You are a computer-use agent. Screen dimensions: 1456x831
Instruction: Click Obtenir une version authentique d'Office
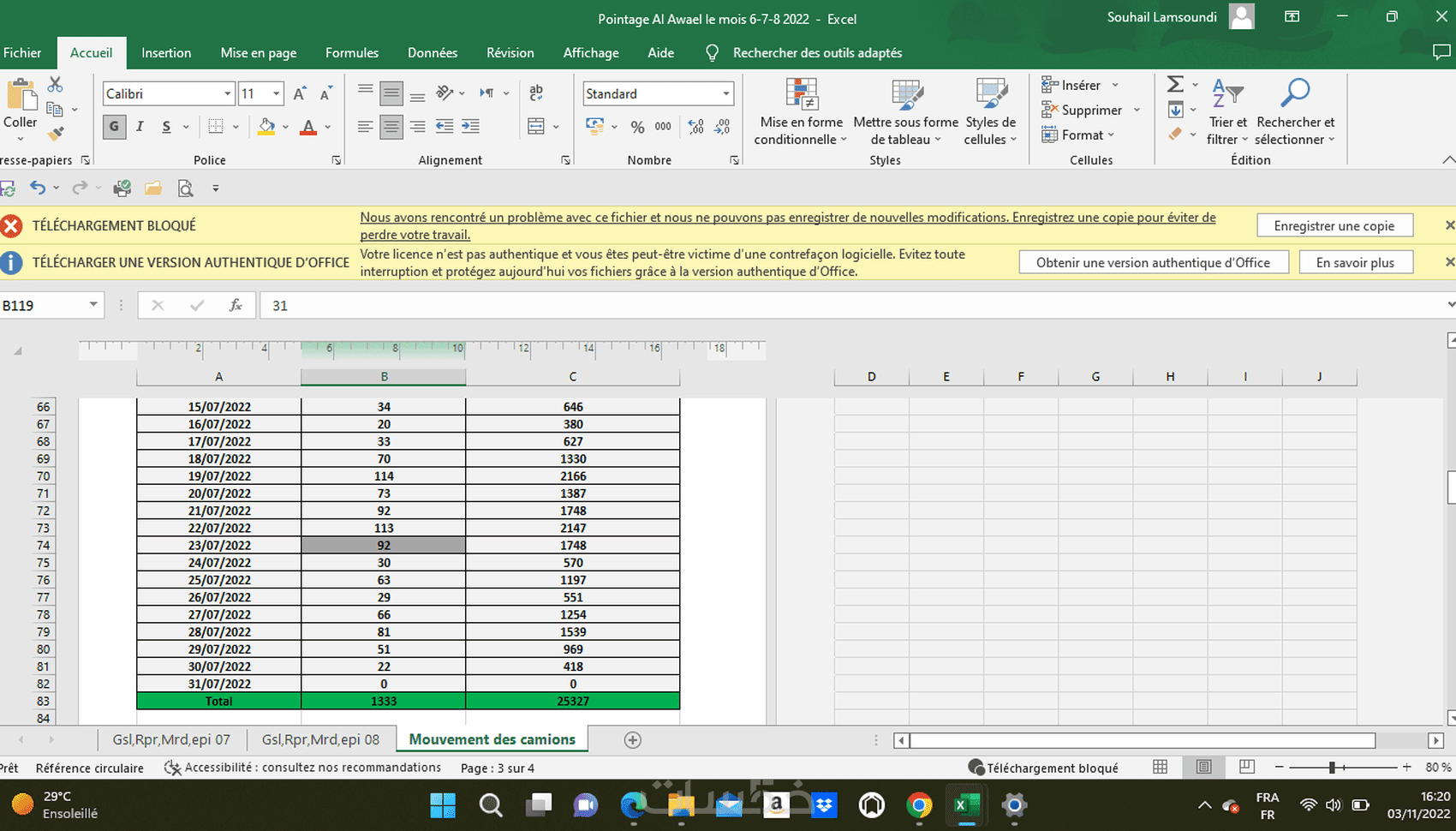pyautogui.click(x=1154, y=262)
